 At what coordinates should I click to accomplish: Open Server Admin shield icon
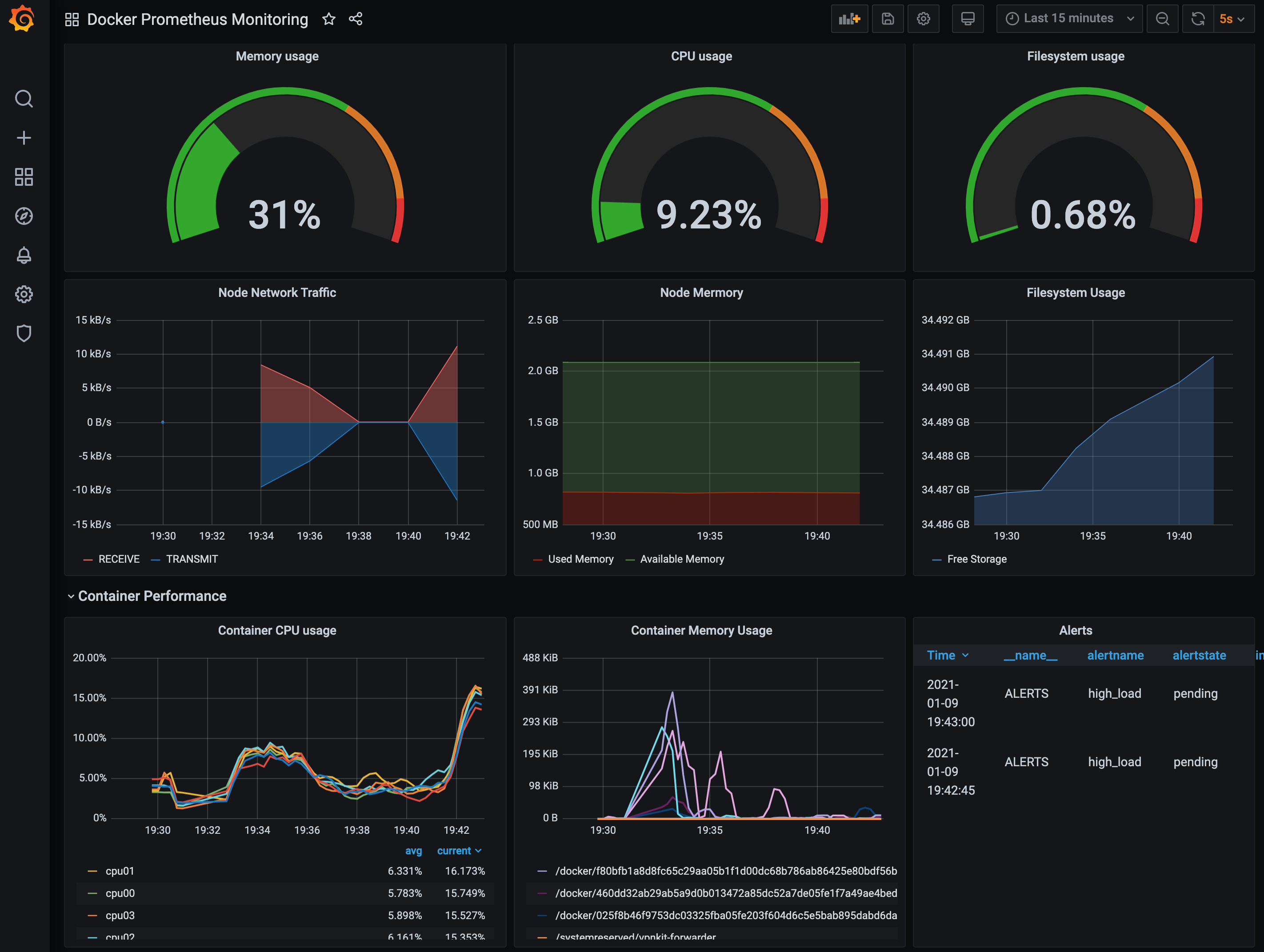(24, 333)
